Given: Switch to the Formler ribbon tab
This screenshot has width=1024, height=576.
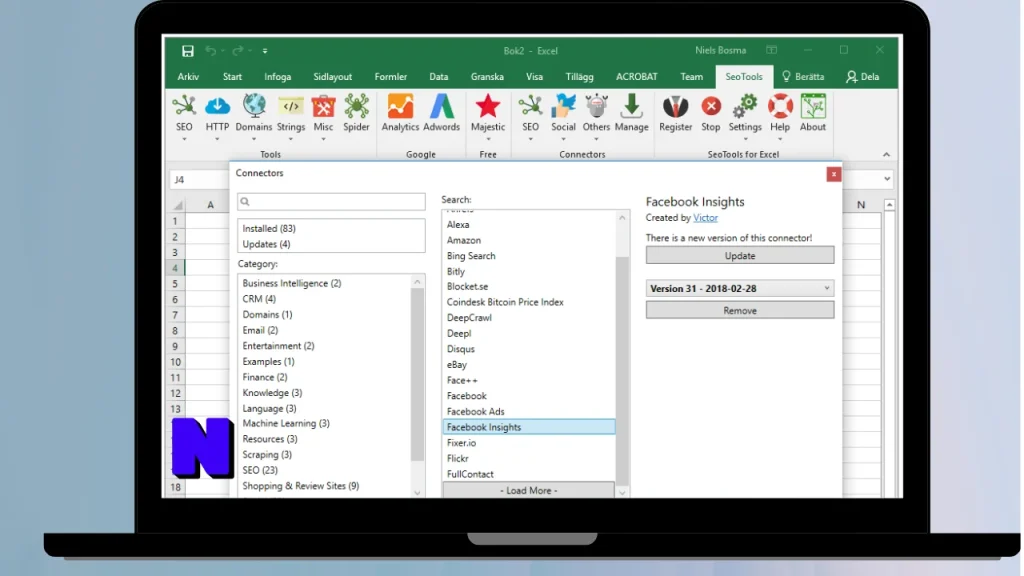Looking at the screenshot, I should click(391, 76).
